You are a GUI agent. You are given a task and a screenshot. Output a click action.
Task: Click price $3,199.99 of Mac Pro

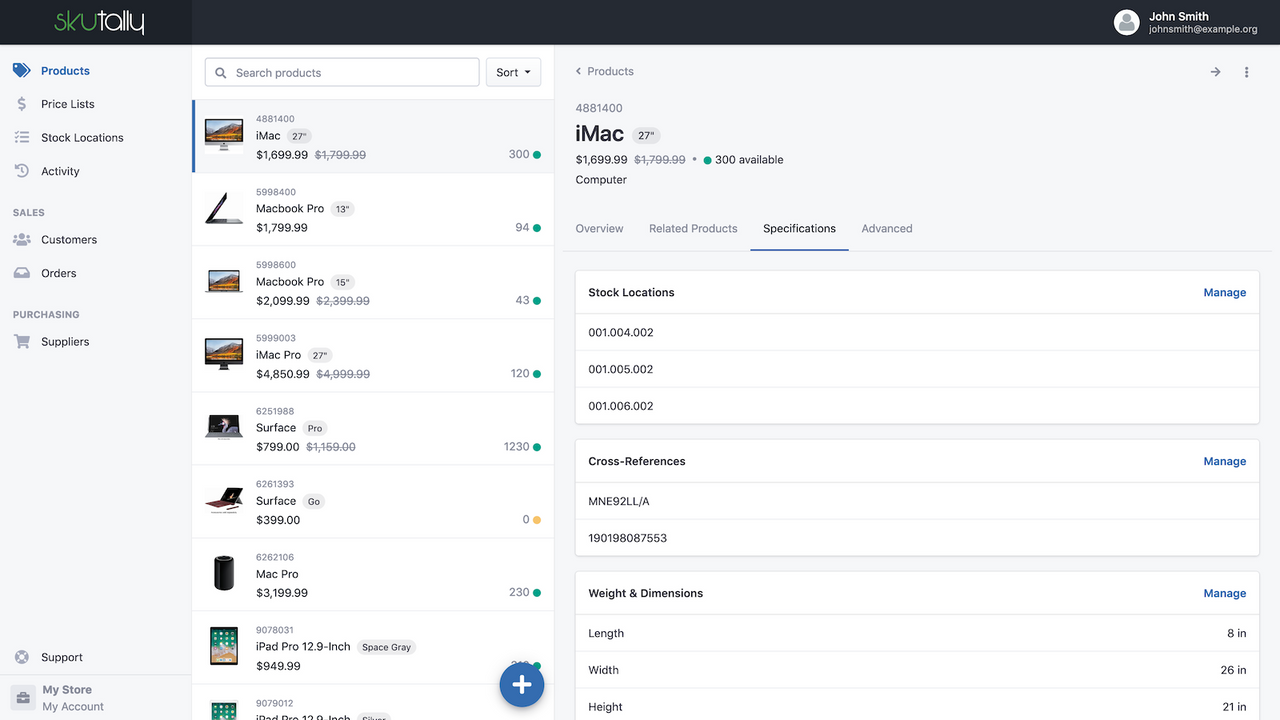[282, 593]
